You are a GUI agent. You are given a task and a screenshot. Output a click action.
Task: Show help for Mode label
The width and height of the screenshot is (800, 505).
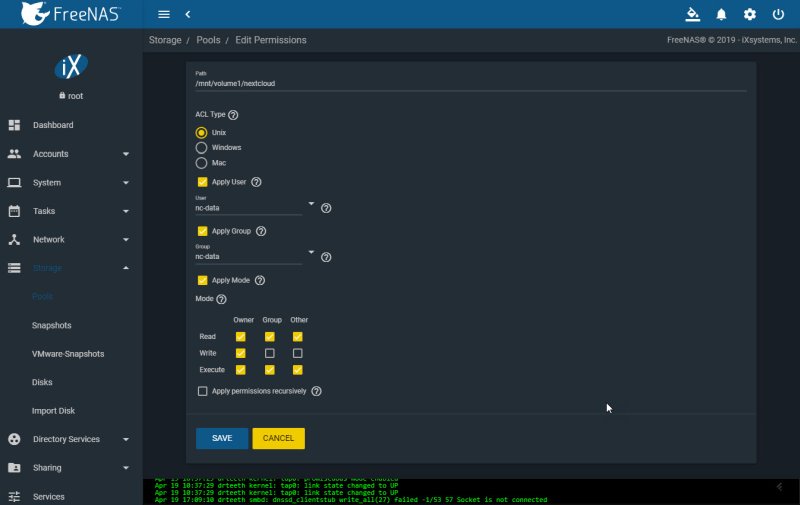(221, 299)
